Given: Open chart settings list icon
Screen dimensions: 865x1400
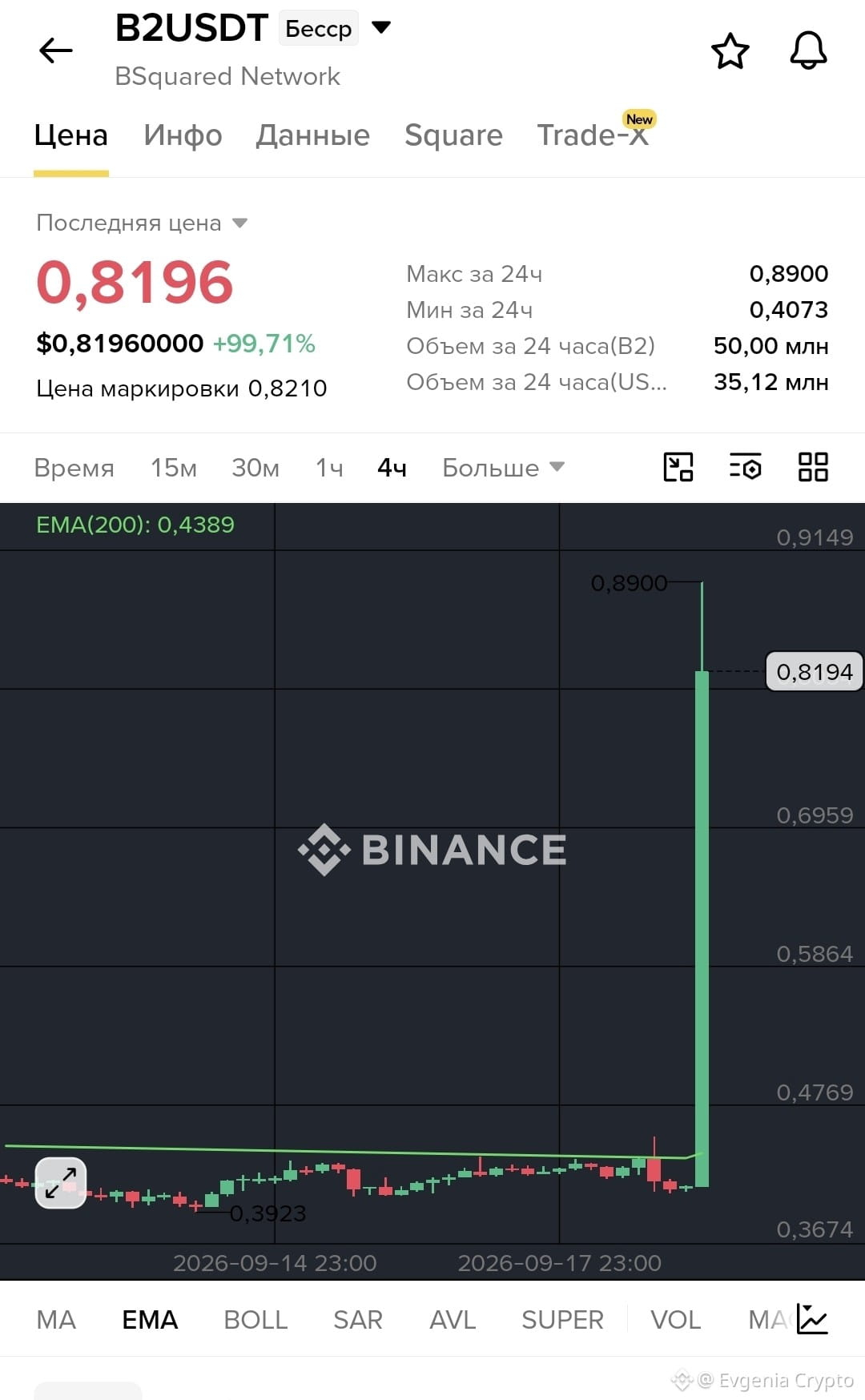Looking at the screenshot, I should coord(745,467).
